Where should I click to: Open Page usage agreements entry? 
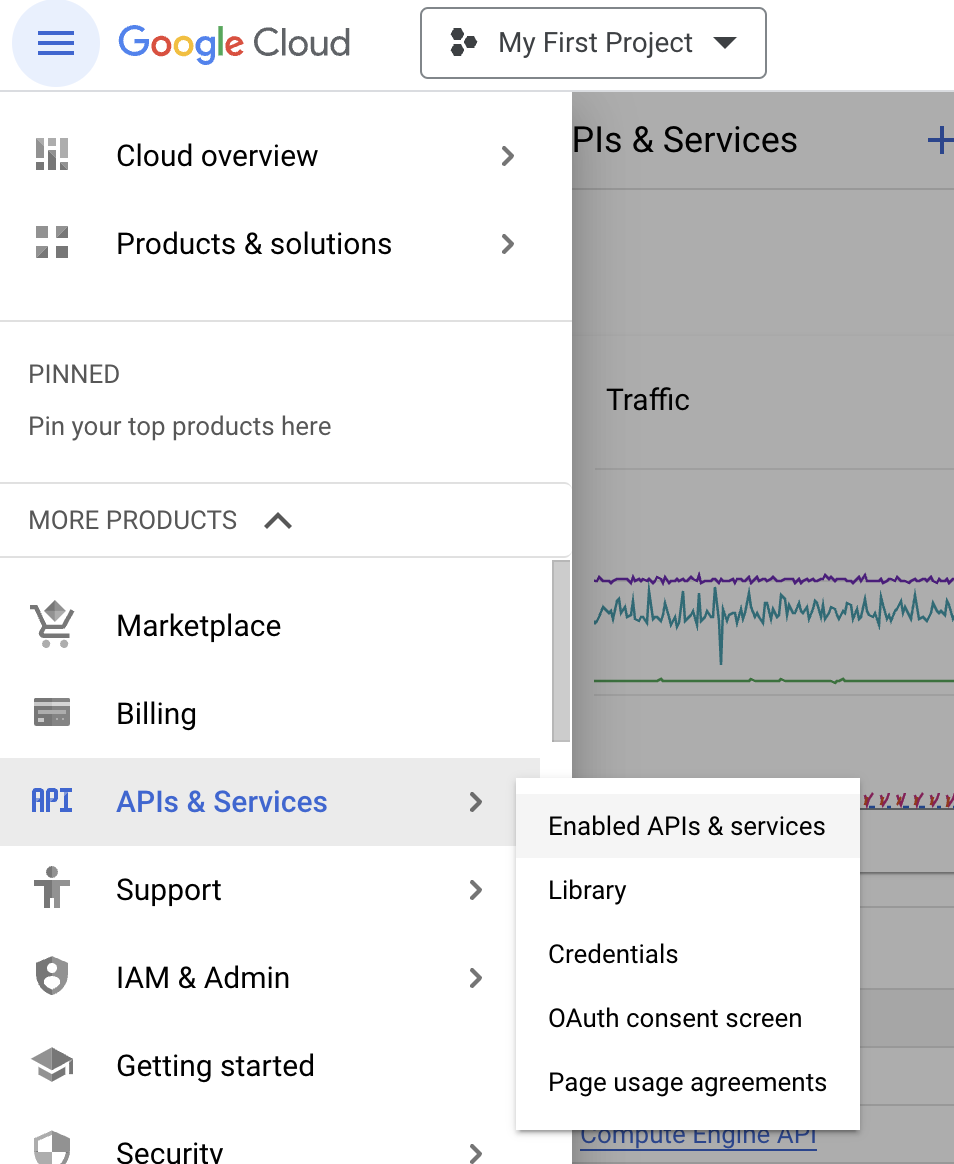pyautogui.click(x=687, y=1082)
